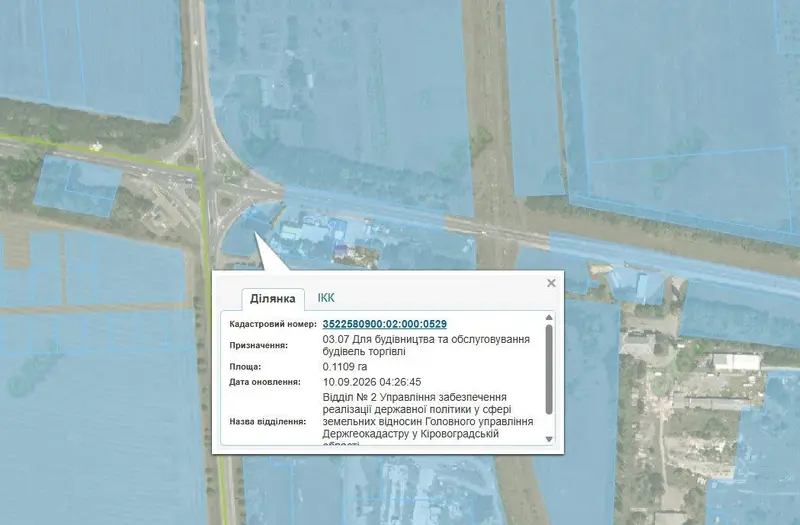Image resolution: width=800 pixels, height=525 pixels.
Task: Open cadastral number link 3522580900:02:000:0529
Action: 385,324
